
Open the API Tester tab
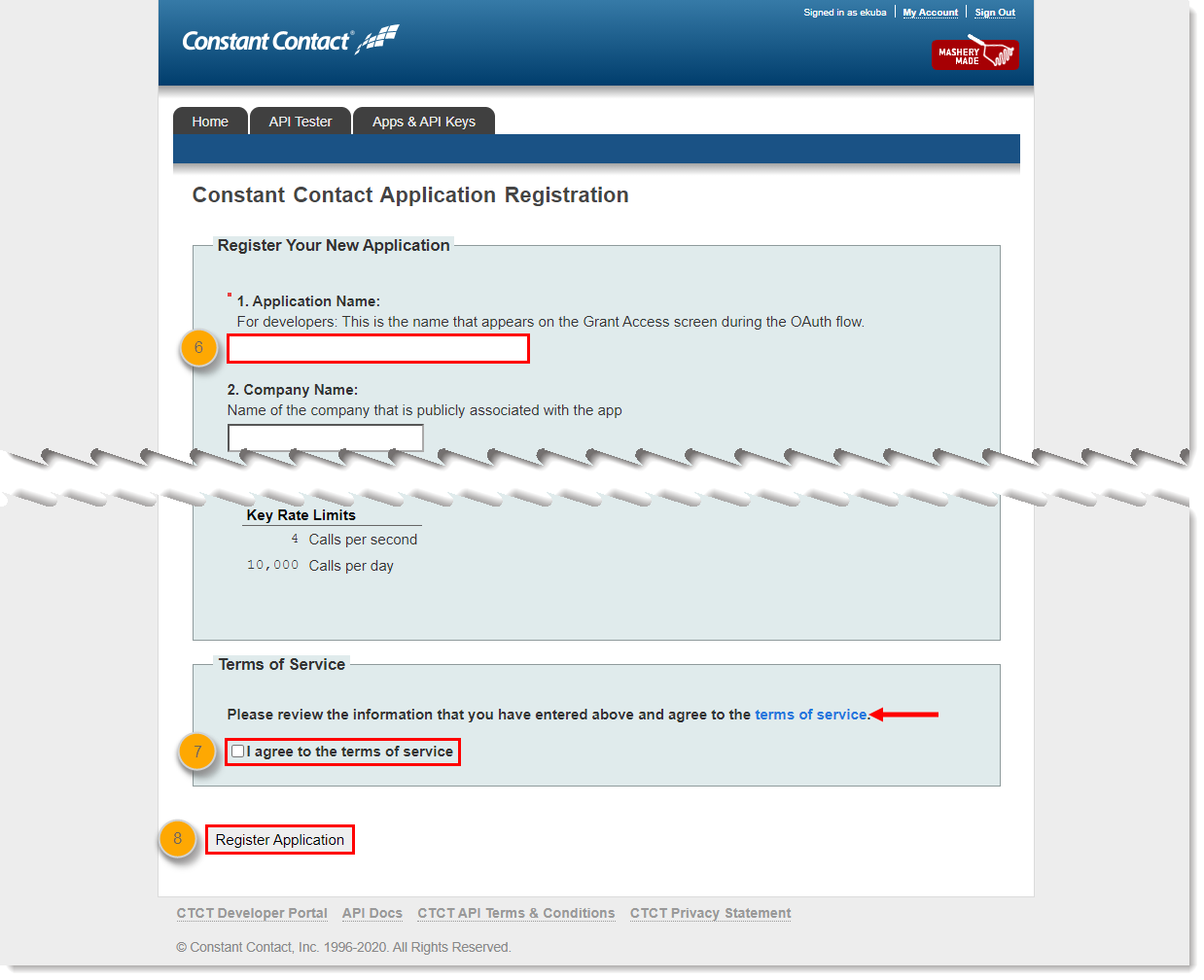(x=301, y=122)
